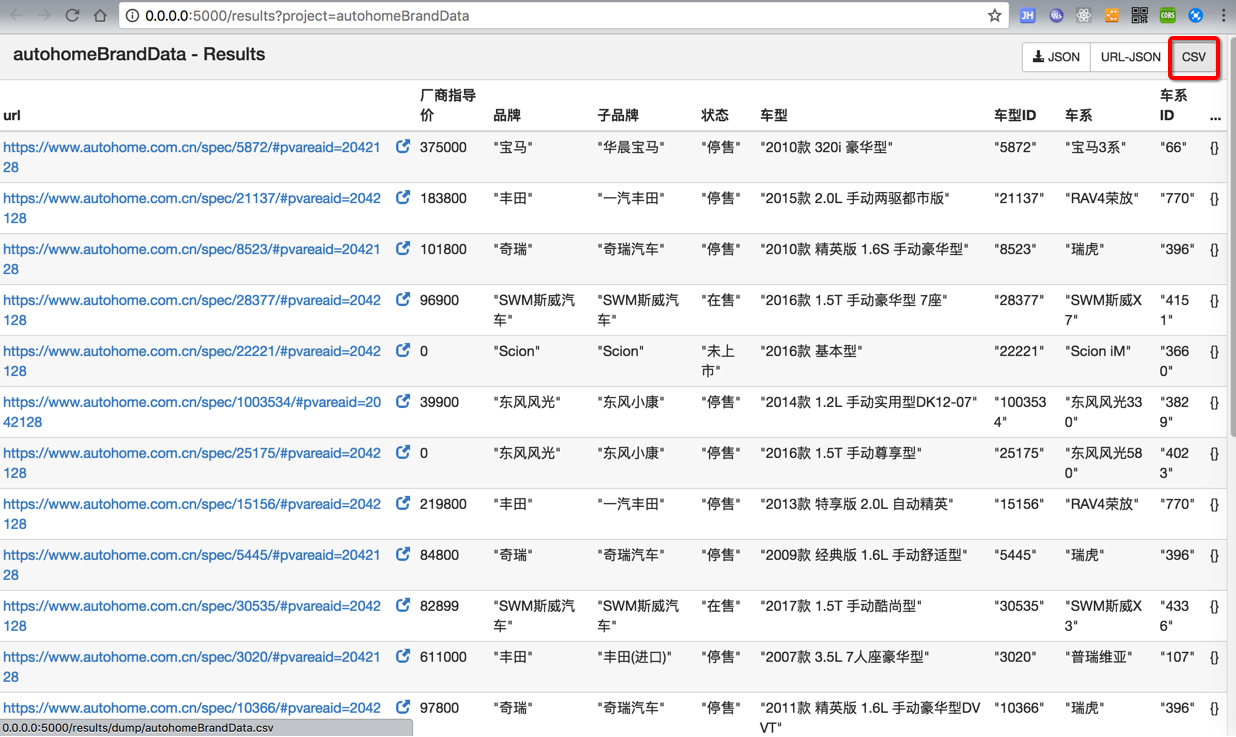Click the url column header
1236x737 pixels.
pos(12,115)
